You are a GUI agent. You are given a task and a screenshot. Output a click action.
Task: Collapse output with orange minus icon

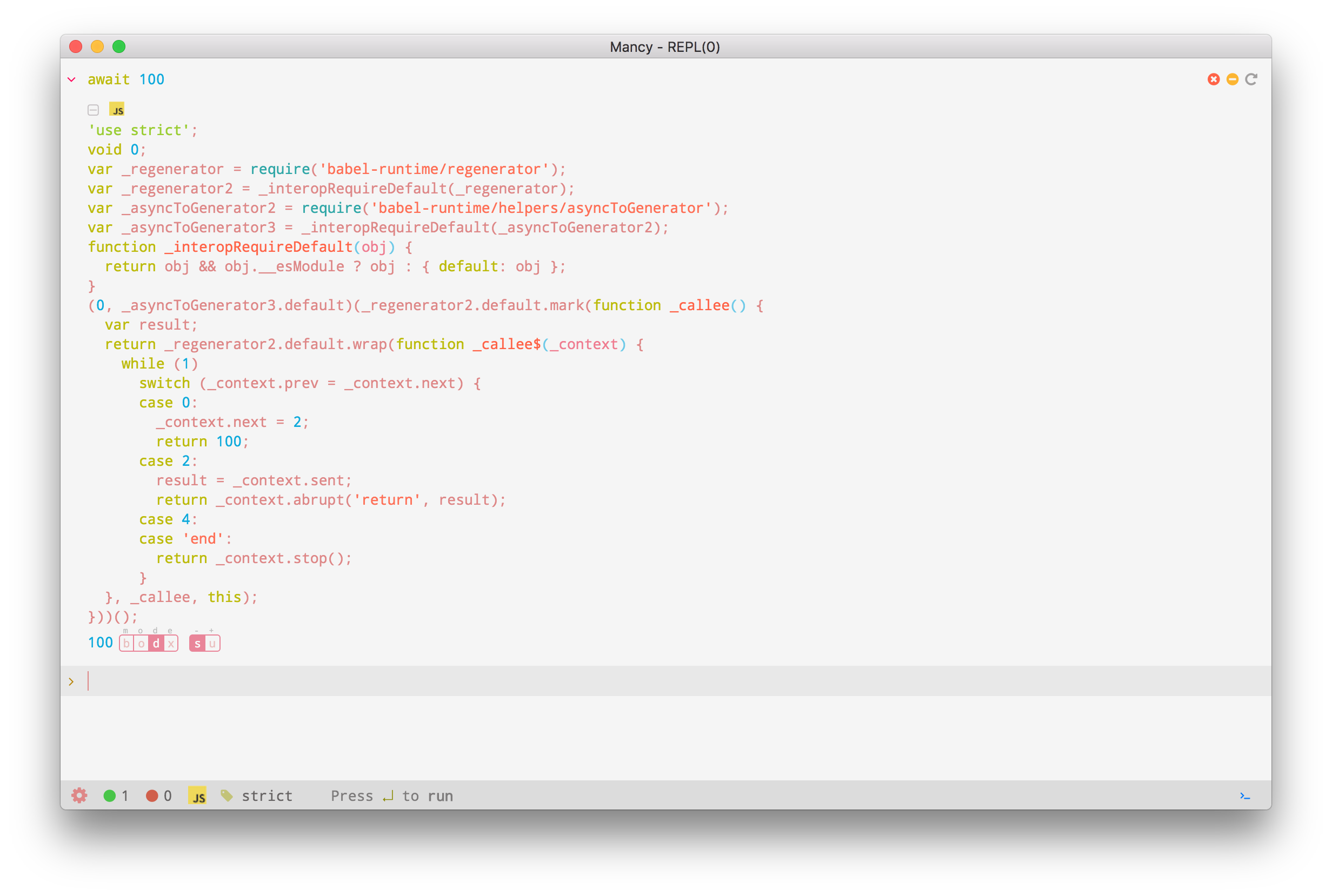[1232, 79]
